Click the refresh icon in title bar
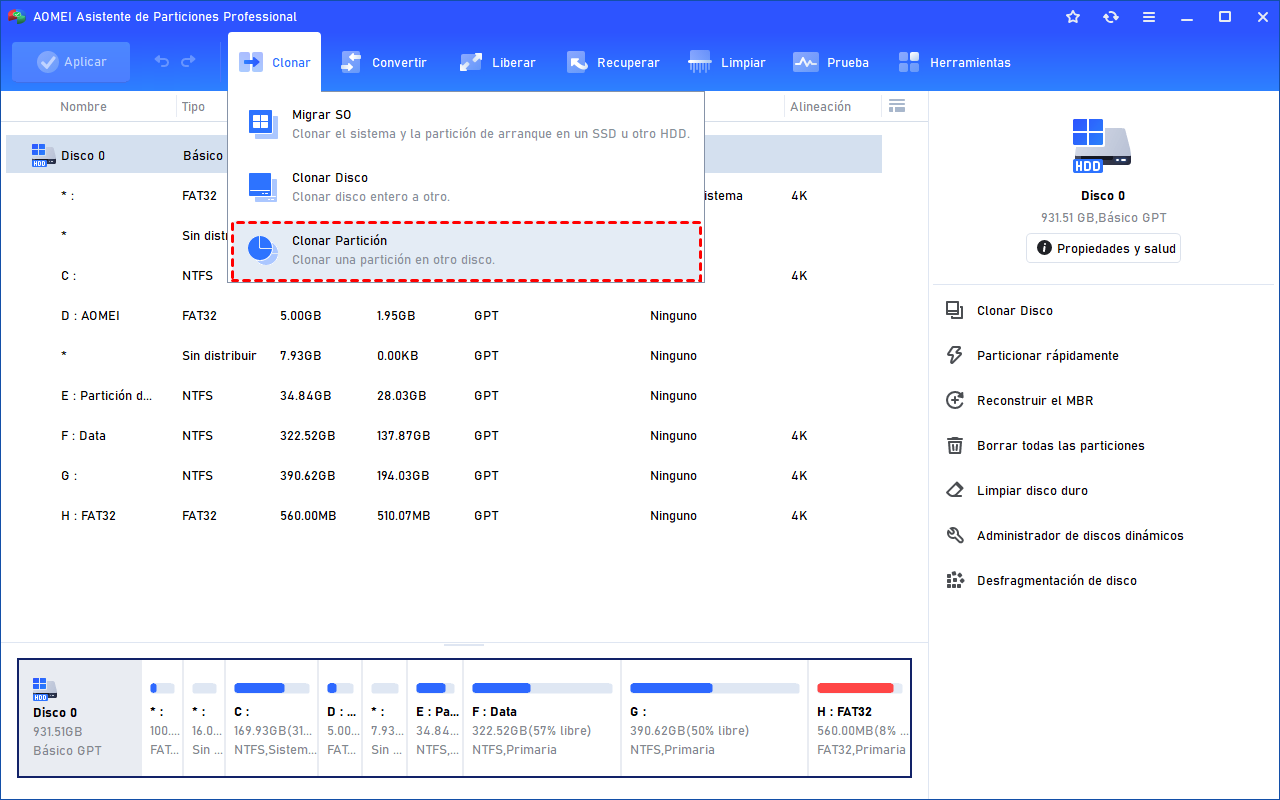1280x800 pixels. (x=1111, y=17)
